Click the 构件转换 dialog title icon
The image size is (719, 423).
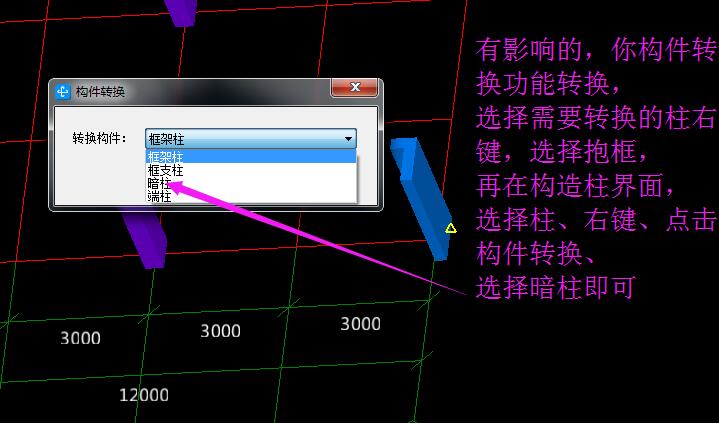(x=63, y=91)
